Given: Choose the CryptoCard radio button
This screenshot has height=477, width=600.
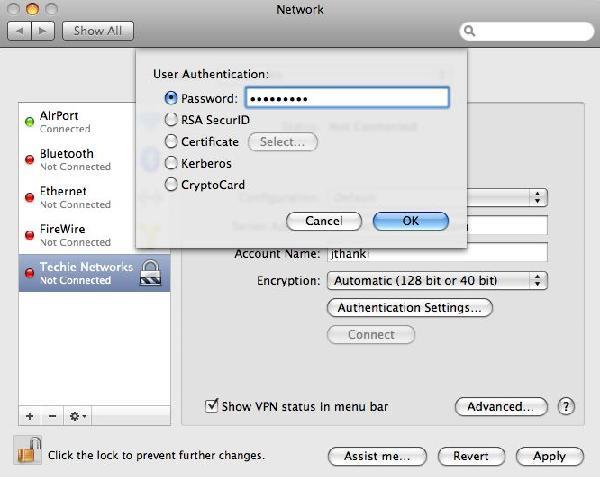Looking at the screenshot, I should point(171,185).
